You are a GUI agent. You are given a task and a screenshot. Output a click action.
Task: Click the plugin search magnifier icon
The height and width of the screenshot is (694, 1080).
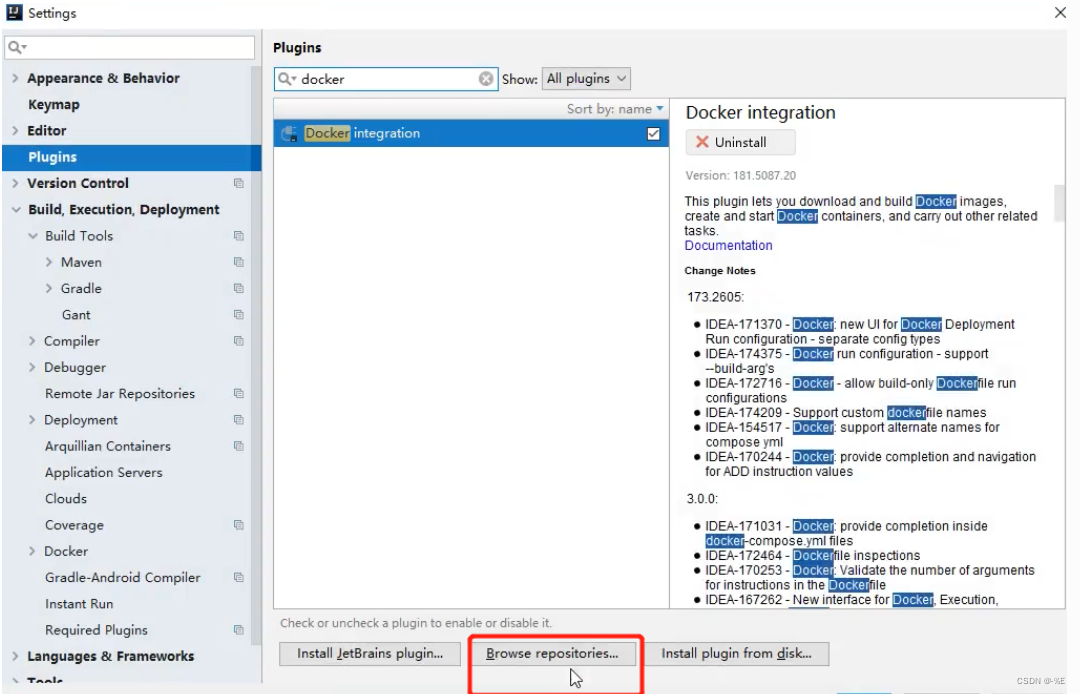[x=285, y=79]
